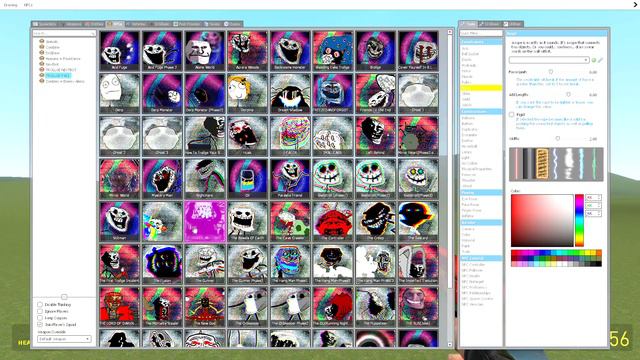Spawn the Derp Monster NPC

pos(162,93)
